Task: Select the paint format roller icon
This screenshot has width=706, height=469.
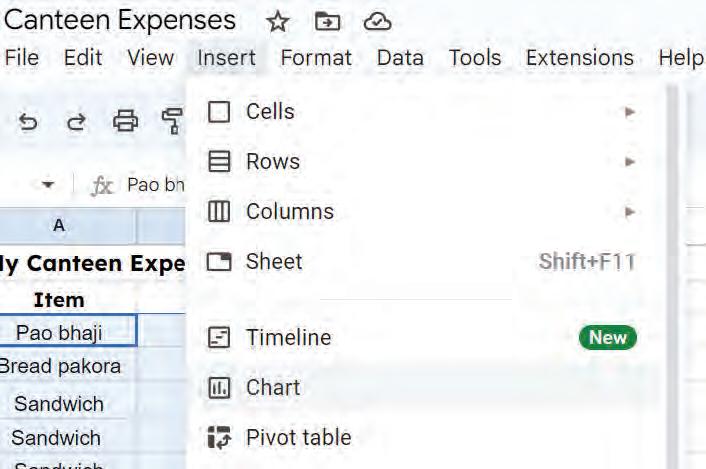Action: pos(172,121)
